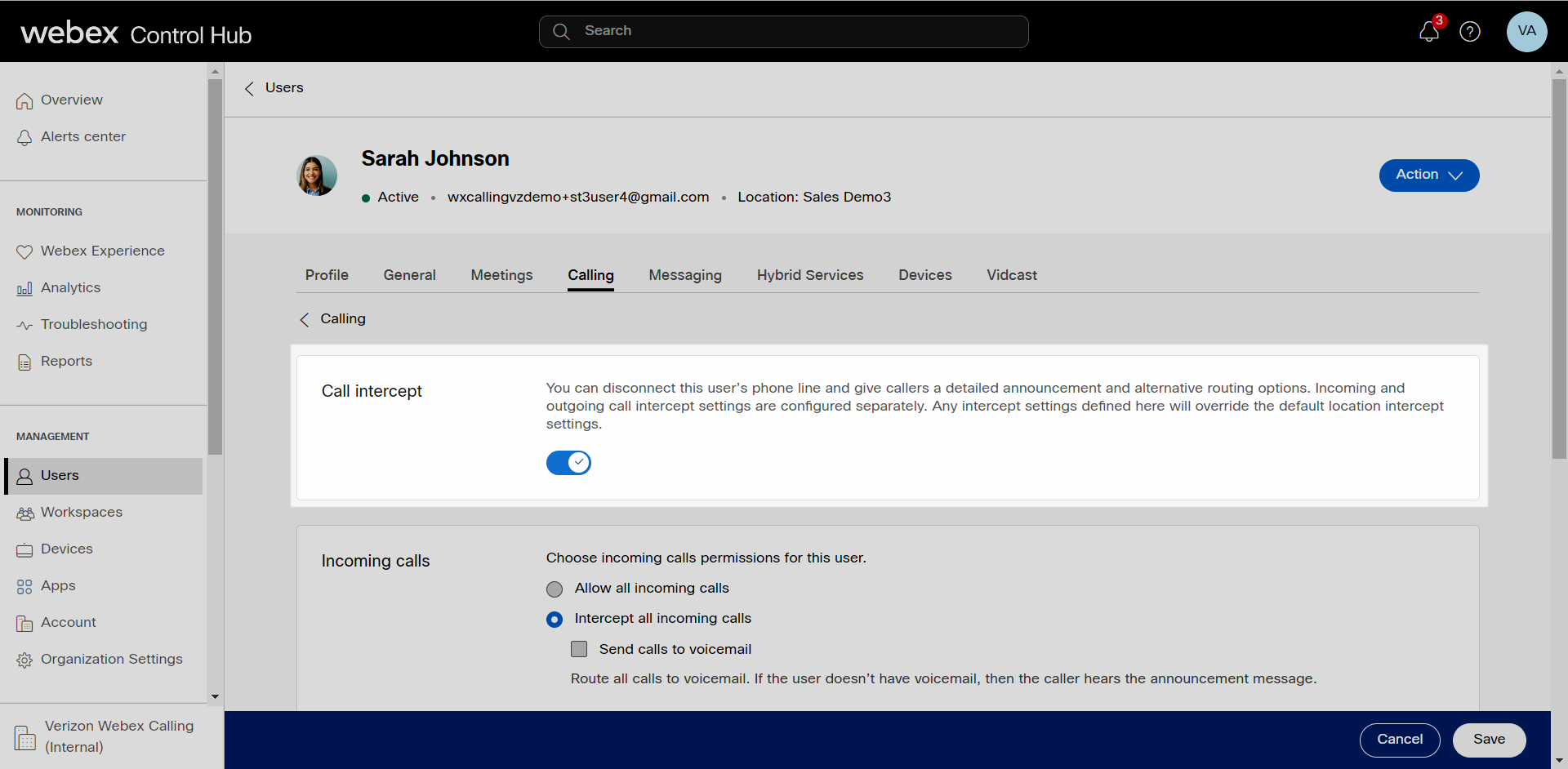Click the Cancel button
Screen dimensions: 1568x769
(x=1399, y=740)
